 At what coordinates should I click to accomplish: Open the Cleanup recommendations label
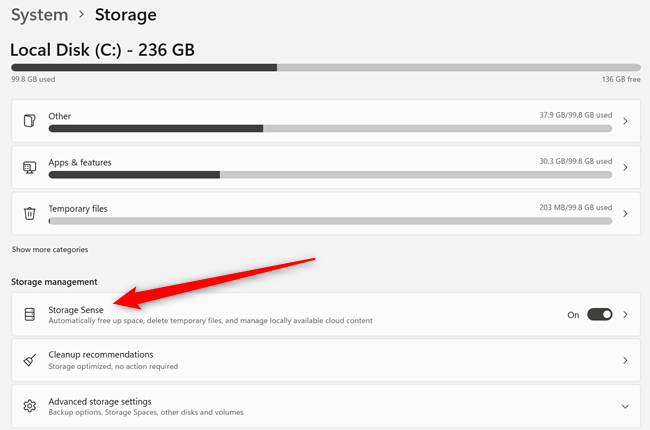tap(101, 354)
